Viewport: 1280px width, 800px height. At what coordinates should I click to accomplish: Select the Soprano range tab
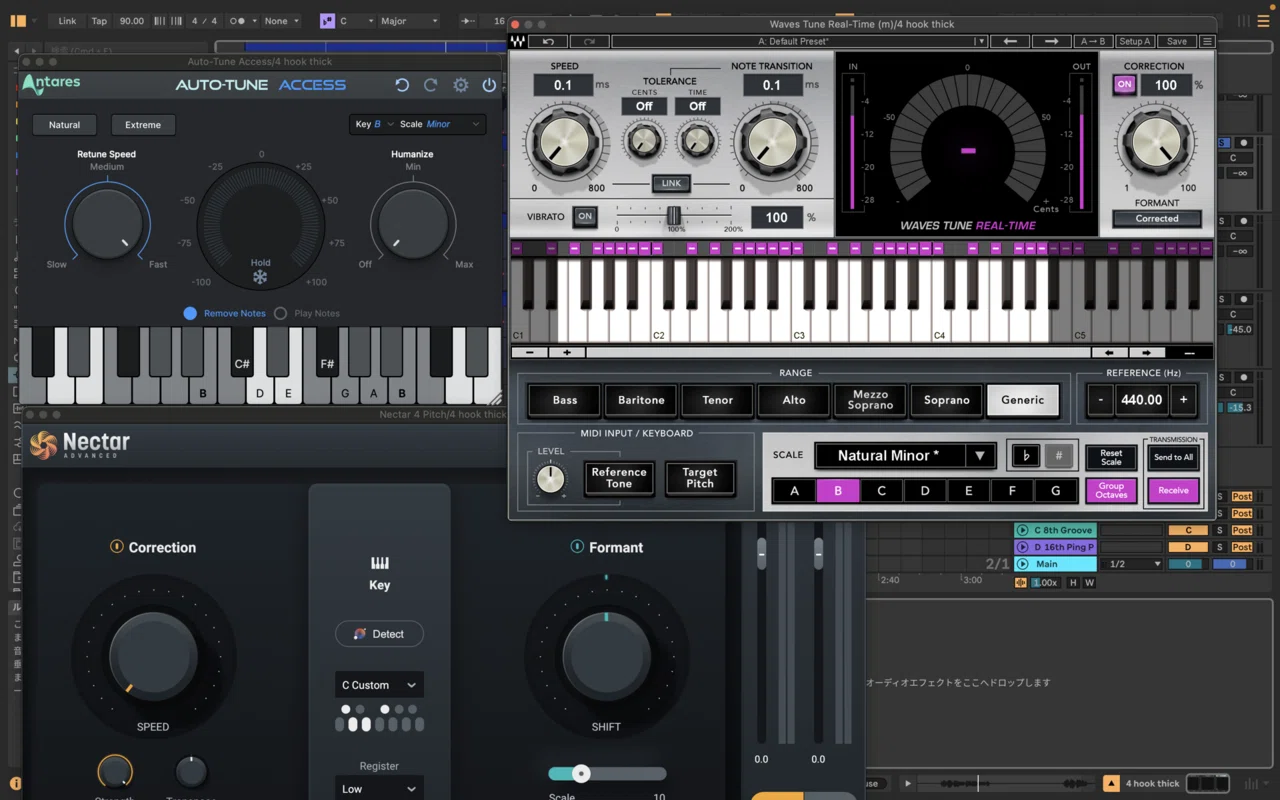[x=946, y=400]
